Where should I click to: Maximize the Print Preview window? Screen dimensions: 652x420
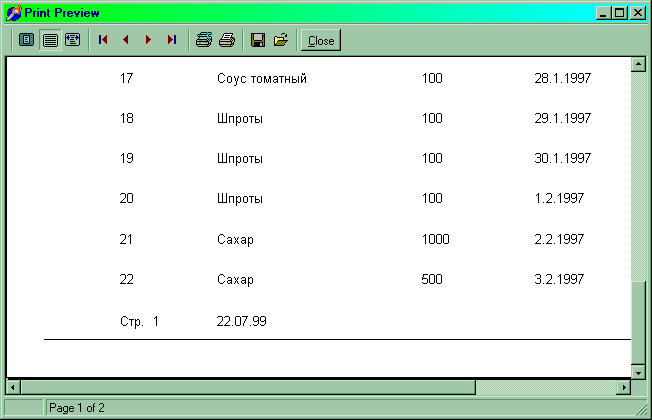[620, 13]
